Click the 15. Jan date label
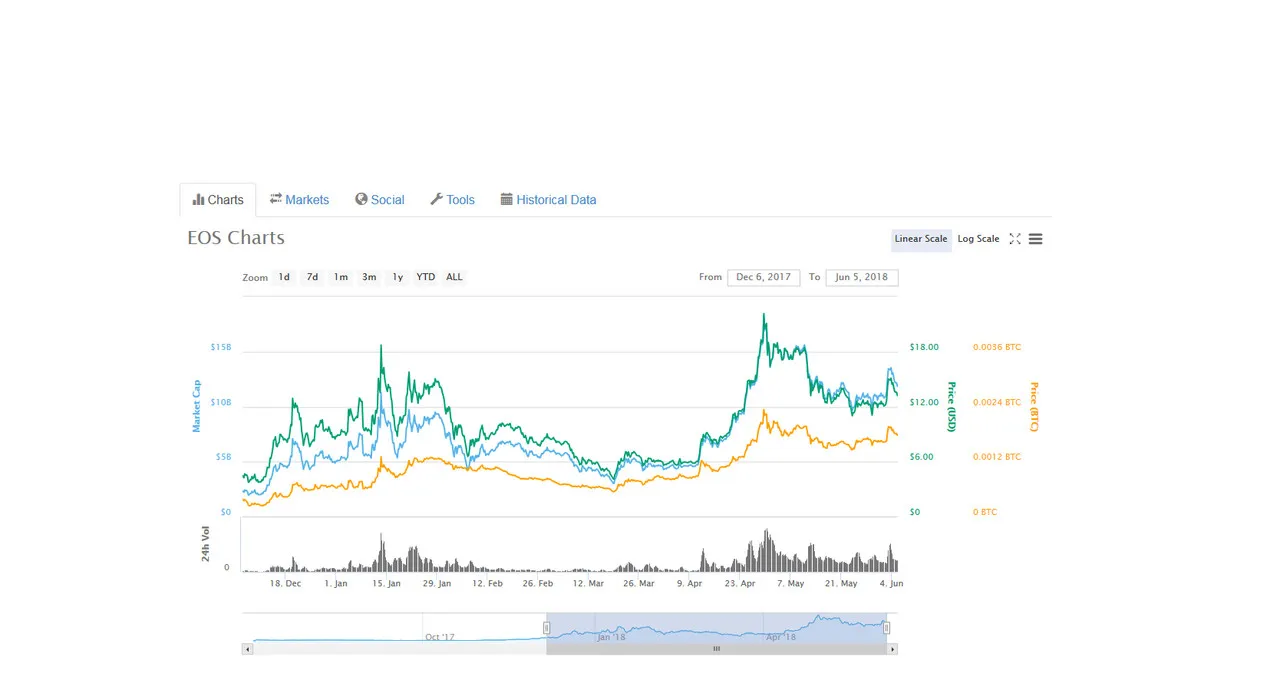The height and width of the screenshot is (700, 1280). click(x=387, y=583)
